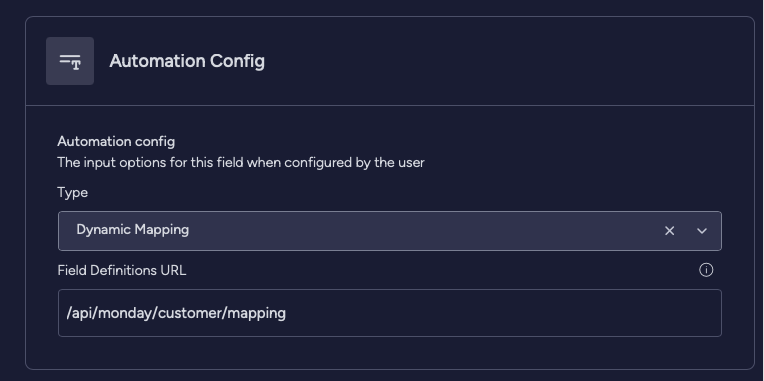
Task: Clear the Dynamic Mapping selection with X
Action: point(669,231)
